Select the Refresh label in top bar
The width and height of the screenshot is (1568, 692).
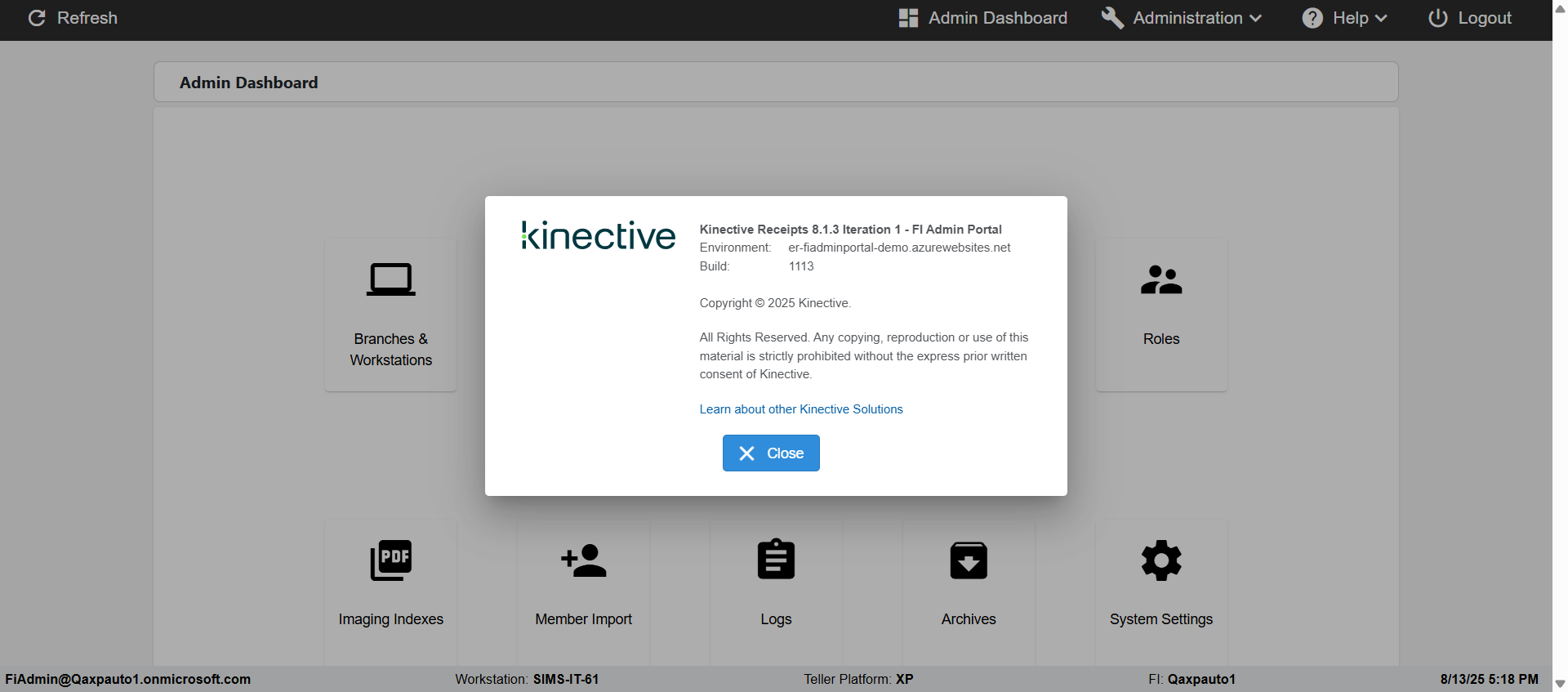(87, 18)
